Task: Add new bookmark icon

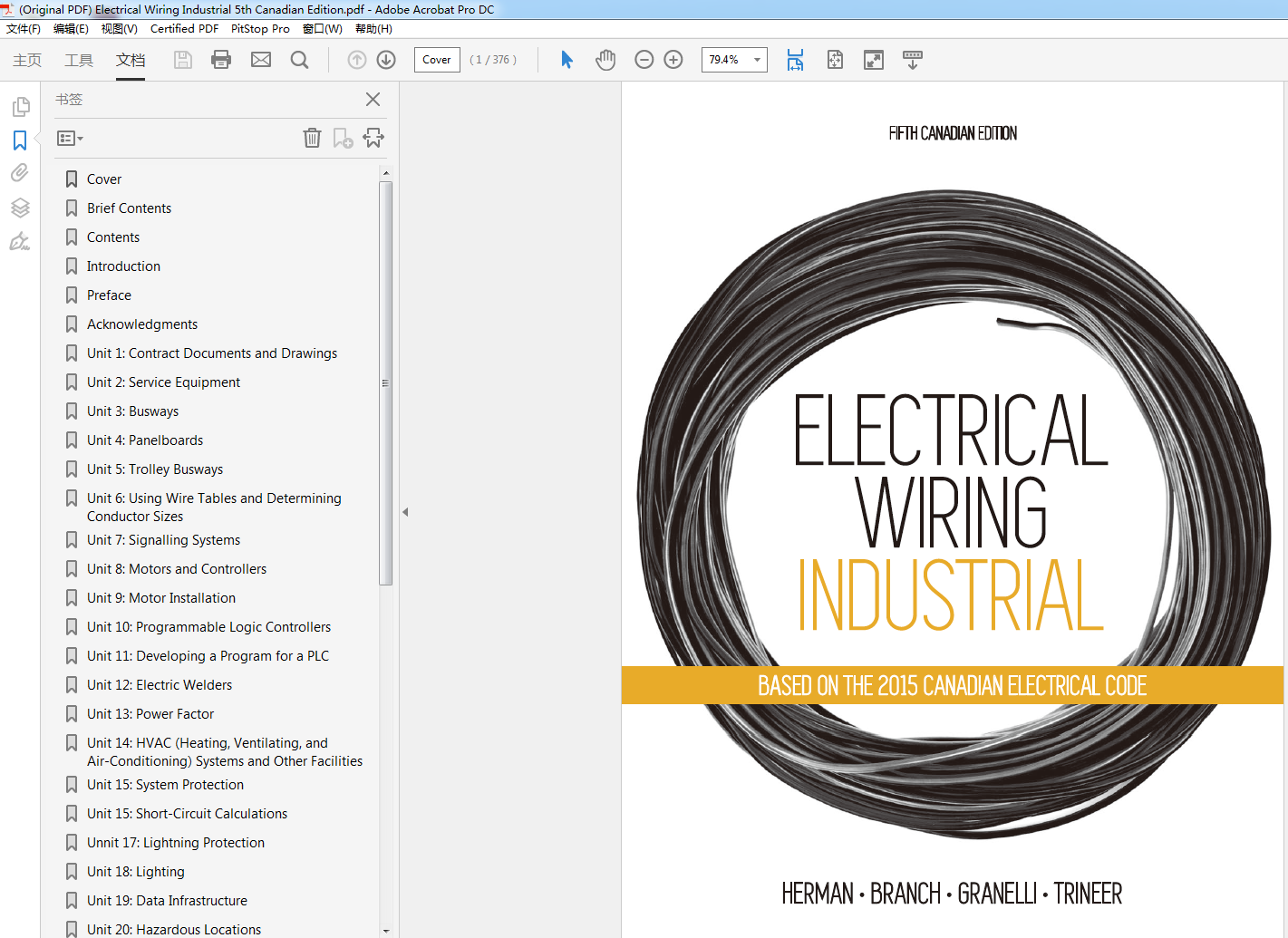Action: (x=343, y=138)
